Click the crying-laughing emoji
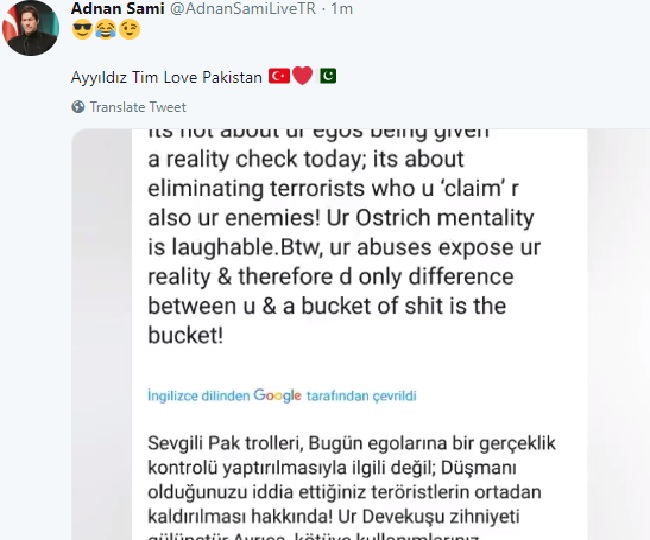650x540 pixels. coord(105,30)
